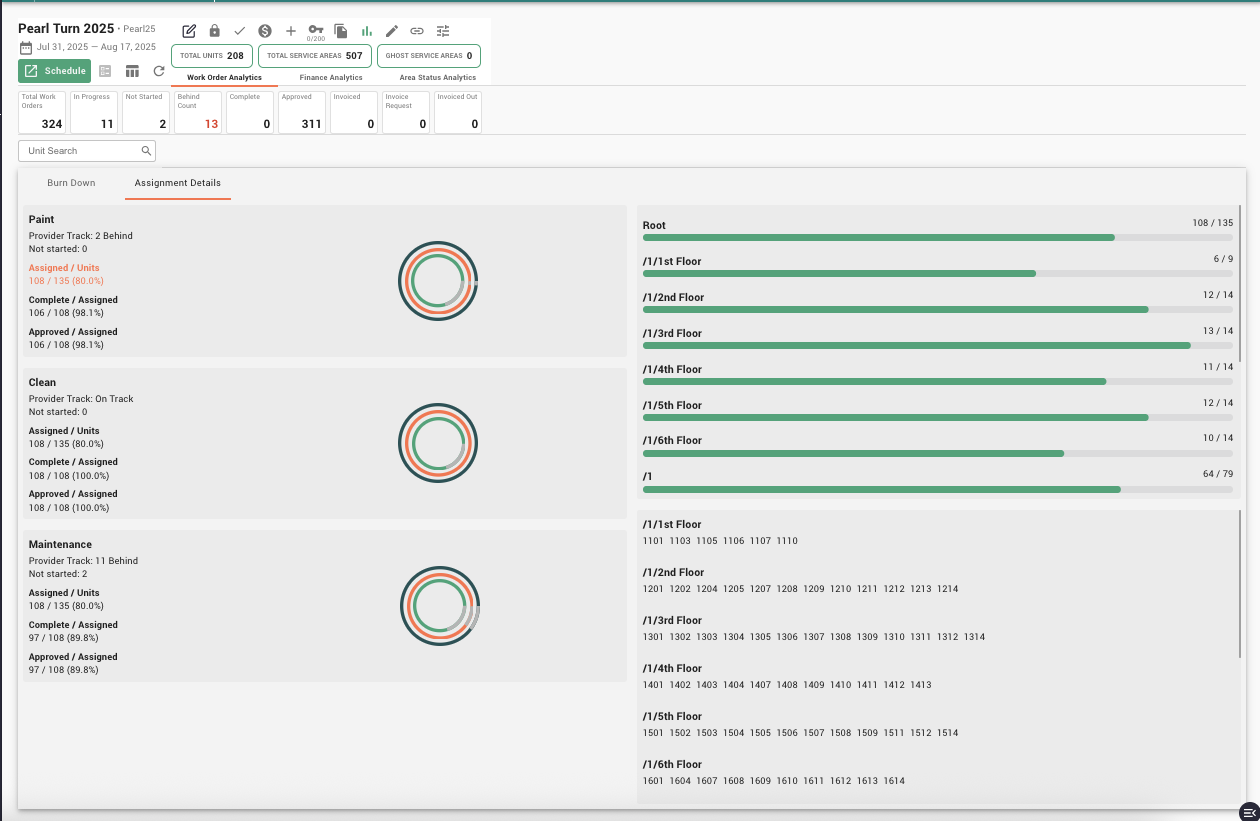Screen dimensions: 1260x821
Task: Click the pencil edit icon
Action: (x=391, y=31)
